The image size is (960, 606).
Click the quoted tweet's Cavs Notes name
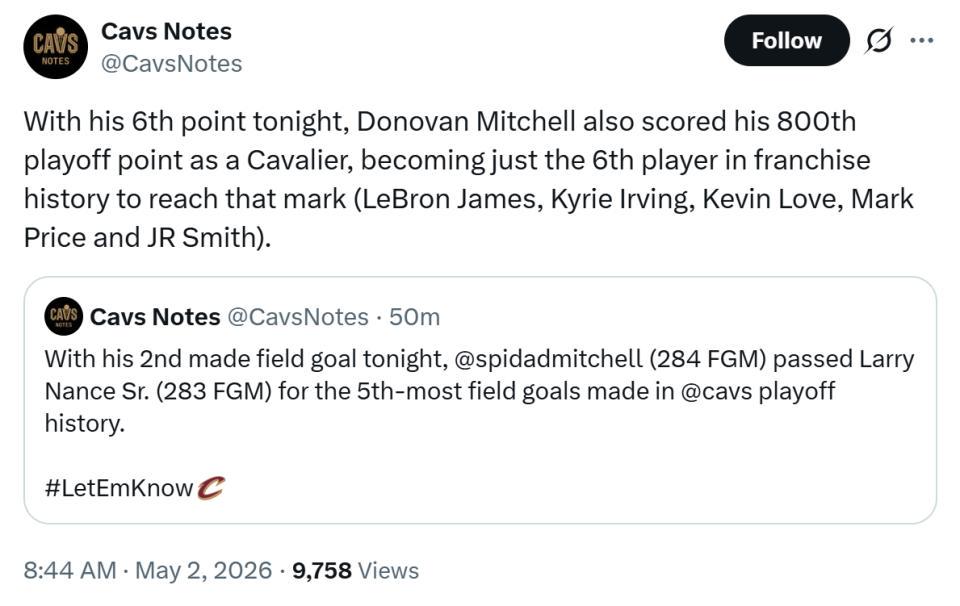(155, 317)
